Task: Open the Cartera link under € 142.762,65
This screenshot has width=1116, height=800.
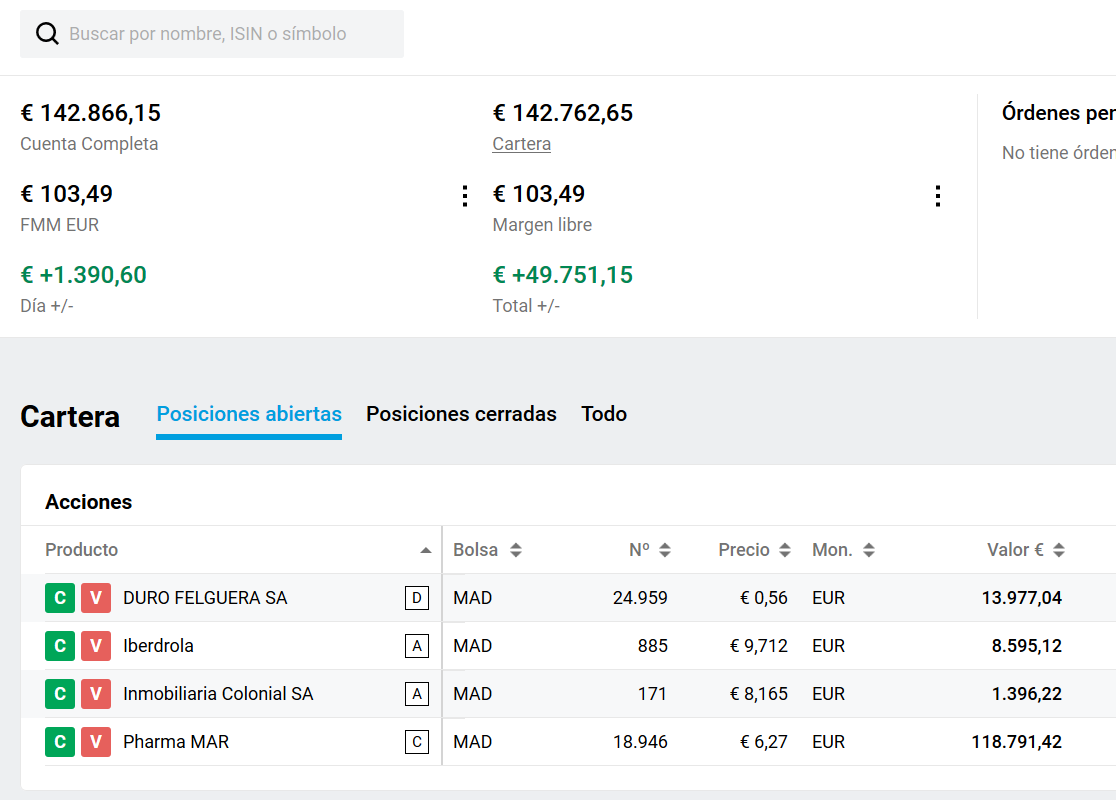Action: [x=522, y=144]
